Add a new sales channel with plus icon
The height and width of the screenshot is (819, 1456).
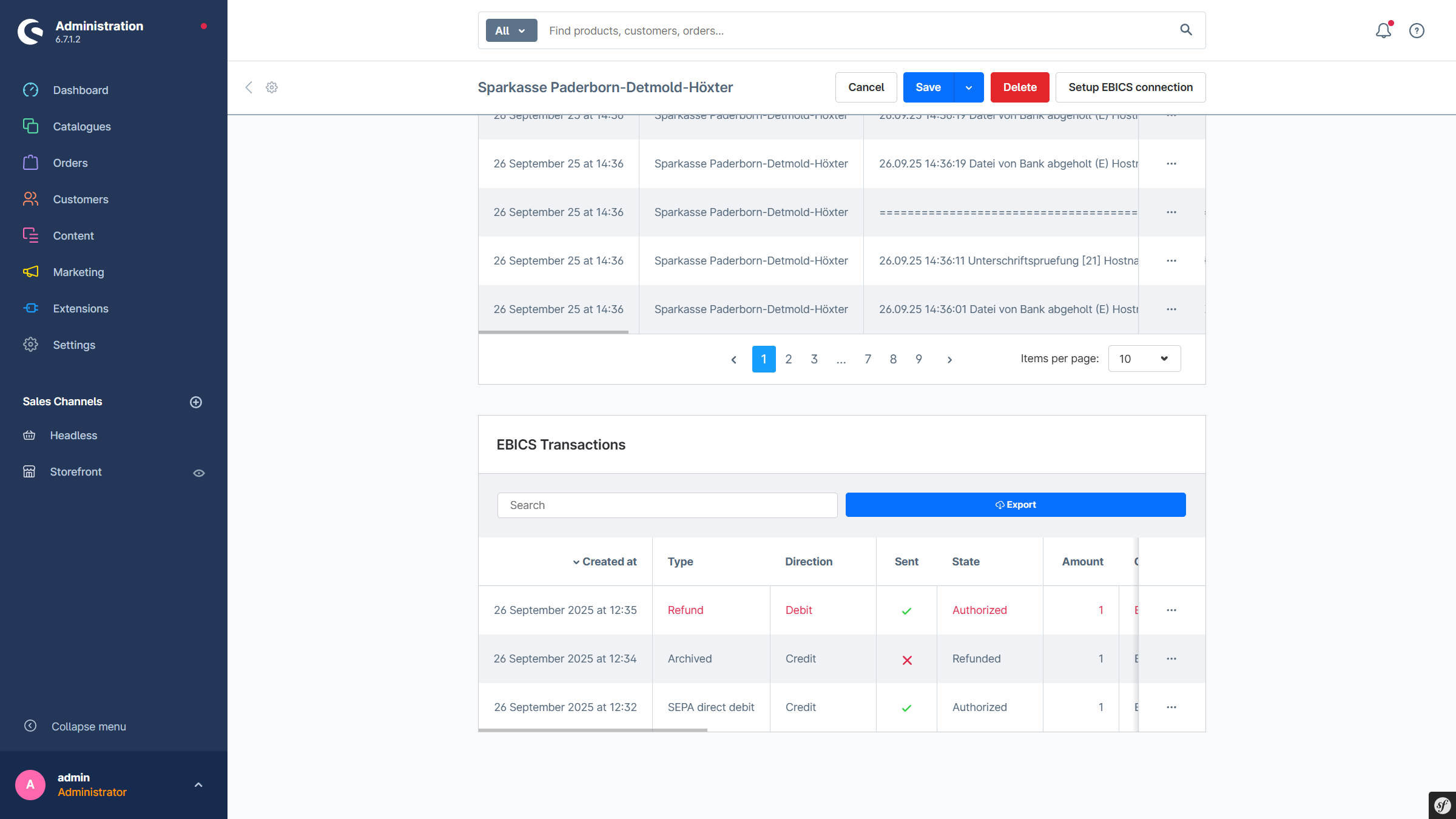point(196,402)
